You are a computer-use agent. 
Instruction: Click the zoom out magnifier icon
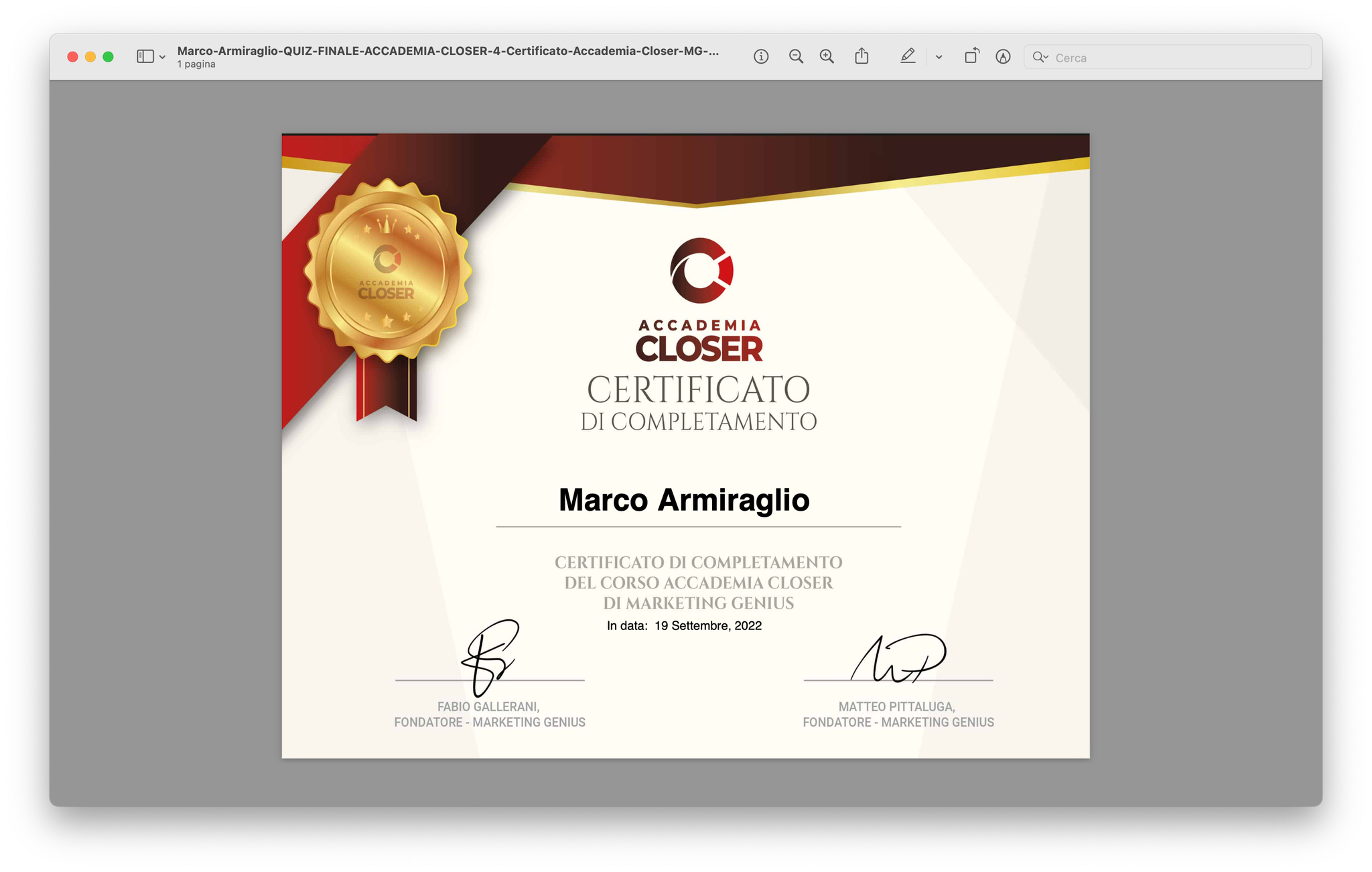(x=795, y=57)
